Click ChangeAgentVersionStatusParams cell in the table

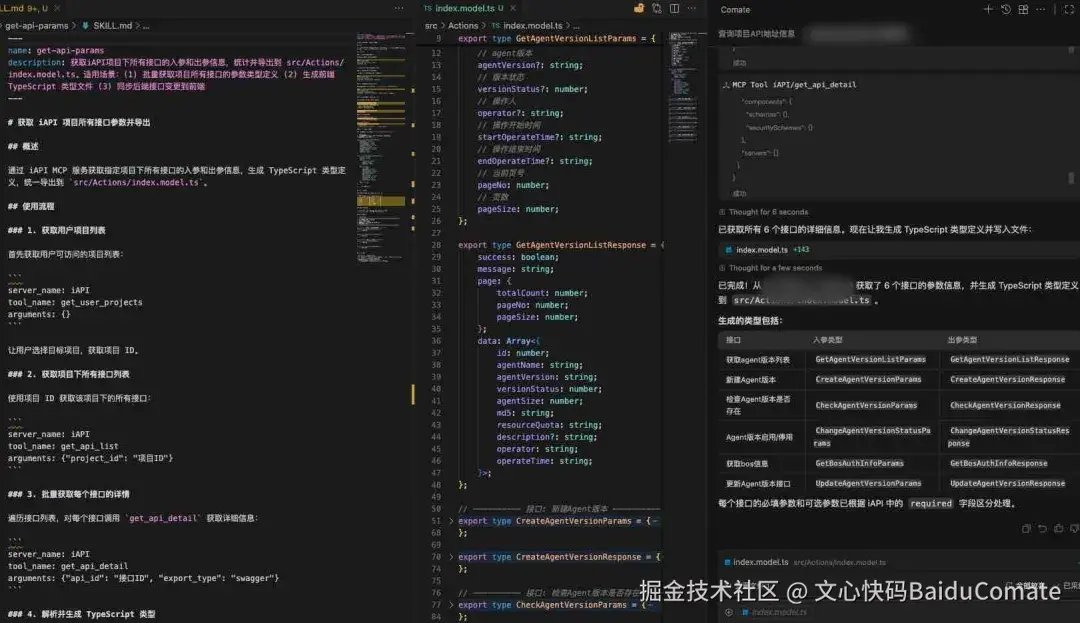(x=872, y=437)
